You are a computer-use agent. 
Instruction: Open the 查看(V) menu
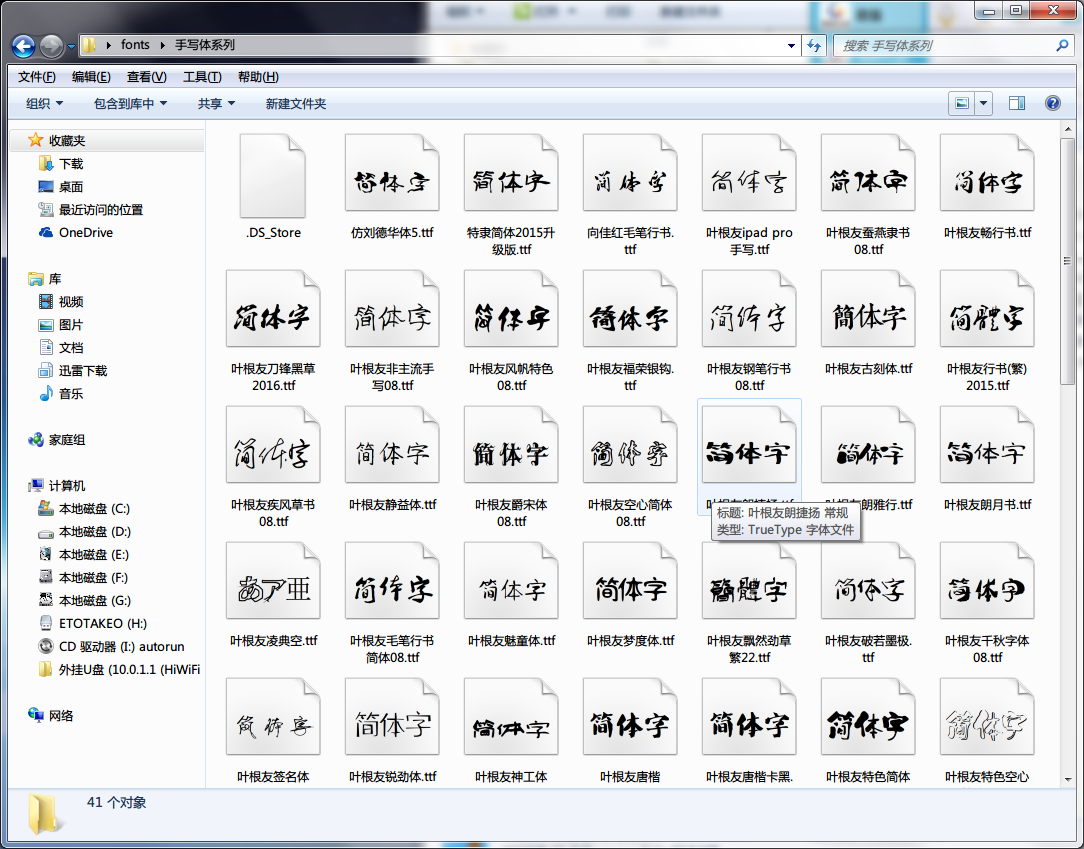147,77
